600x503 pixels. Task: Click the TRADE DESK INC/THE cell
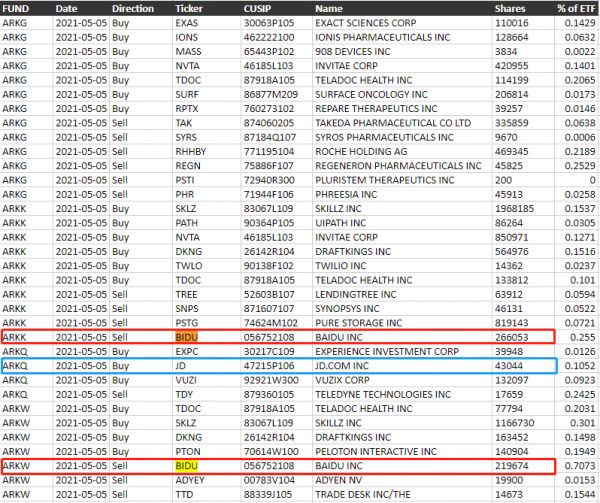[x=364, y=495]
